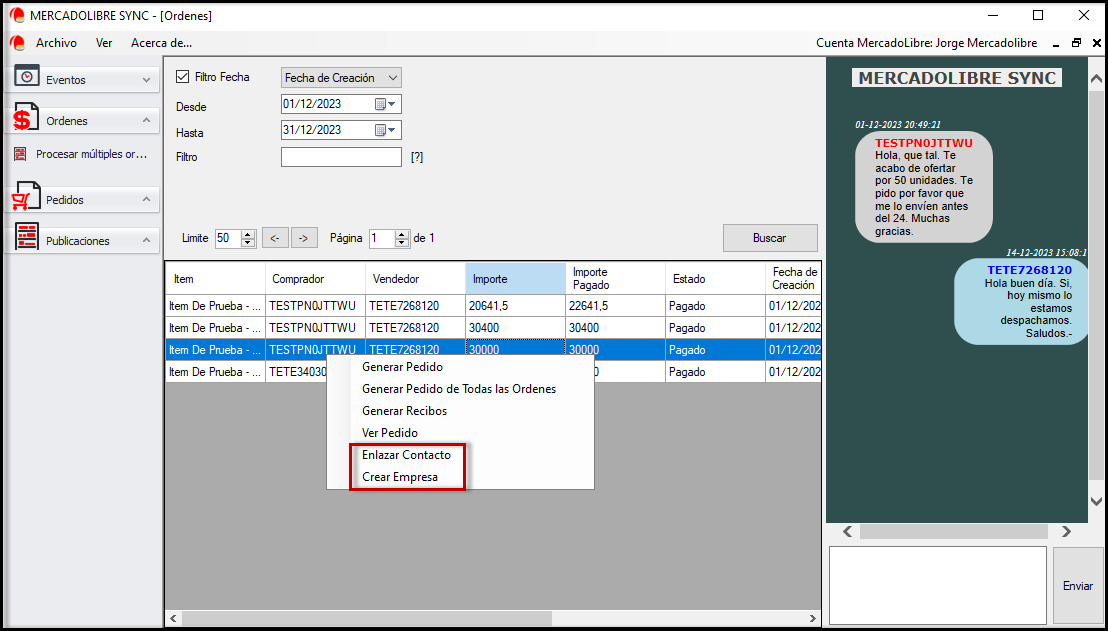
Task: Select Generar Pedido from context menu
Action: click(460, 367)
